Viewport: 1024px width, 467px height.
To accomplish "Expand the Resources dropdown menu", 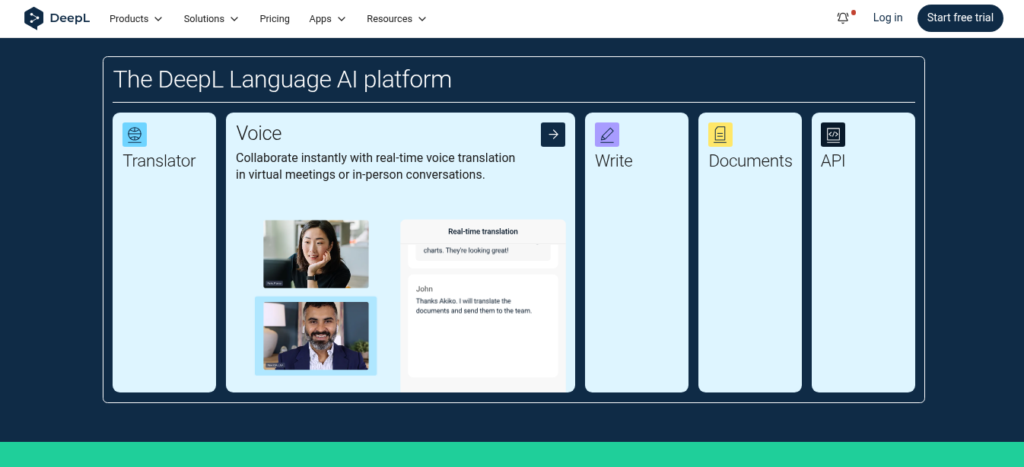I will tap(396, 19).
